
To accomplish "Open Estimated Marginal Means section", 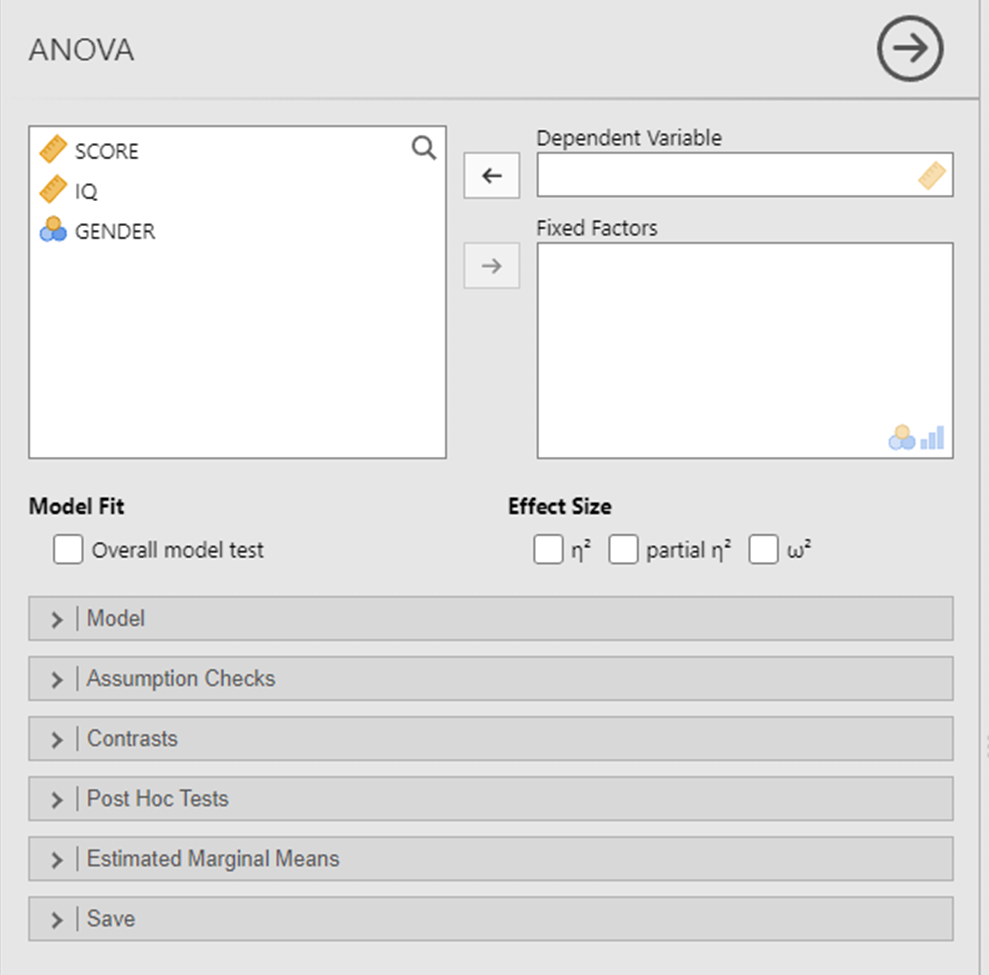I will (x=490, y=859).
